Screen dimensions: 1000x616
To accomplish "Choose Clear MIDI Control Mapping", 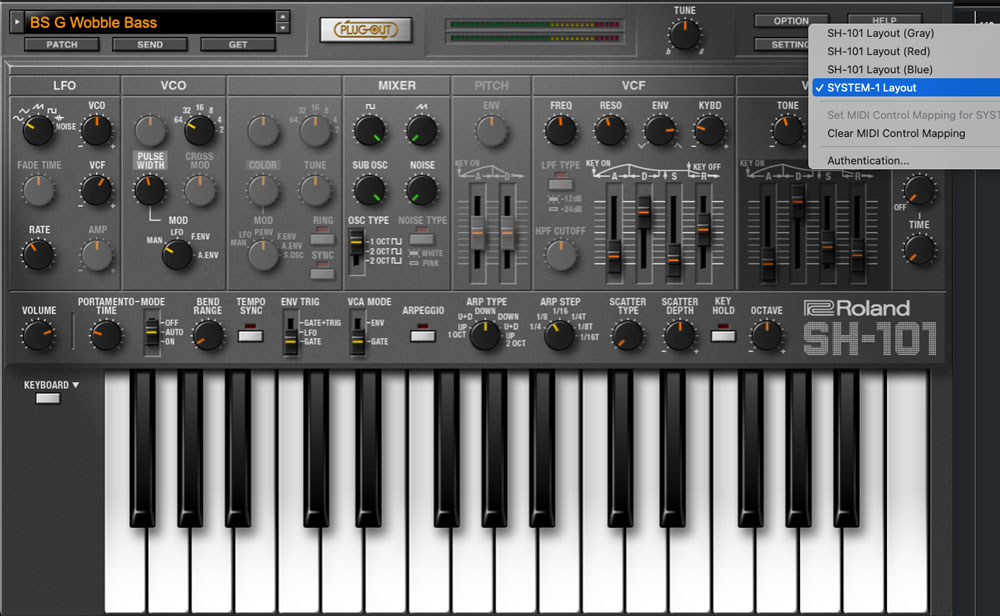I will [x=896, y=133].
